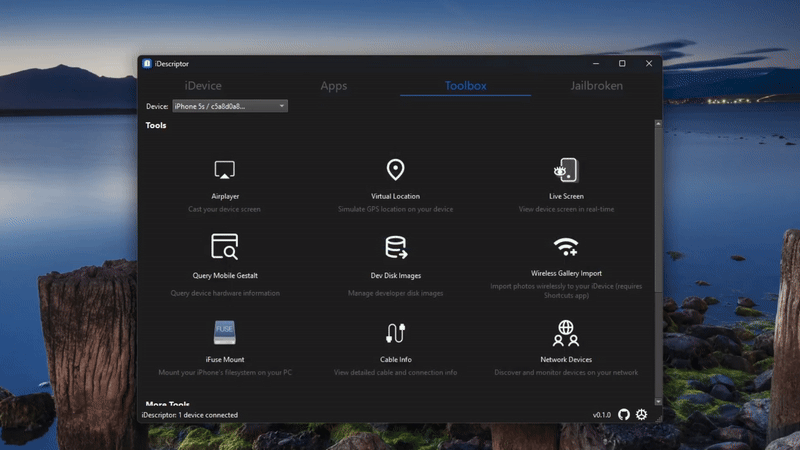Select the Toolbox tab

[465, 86]
